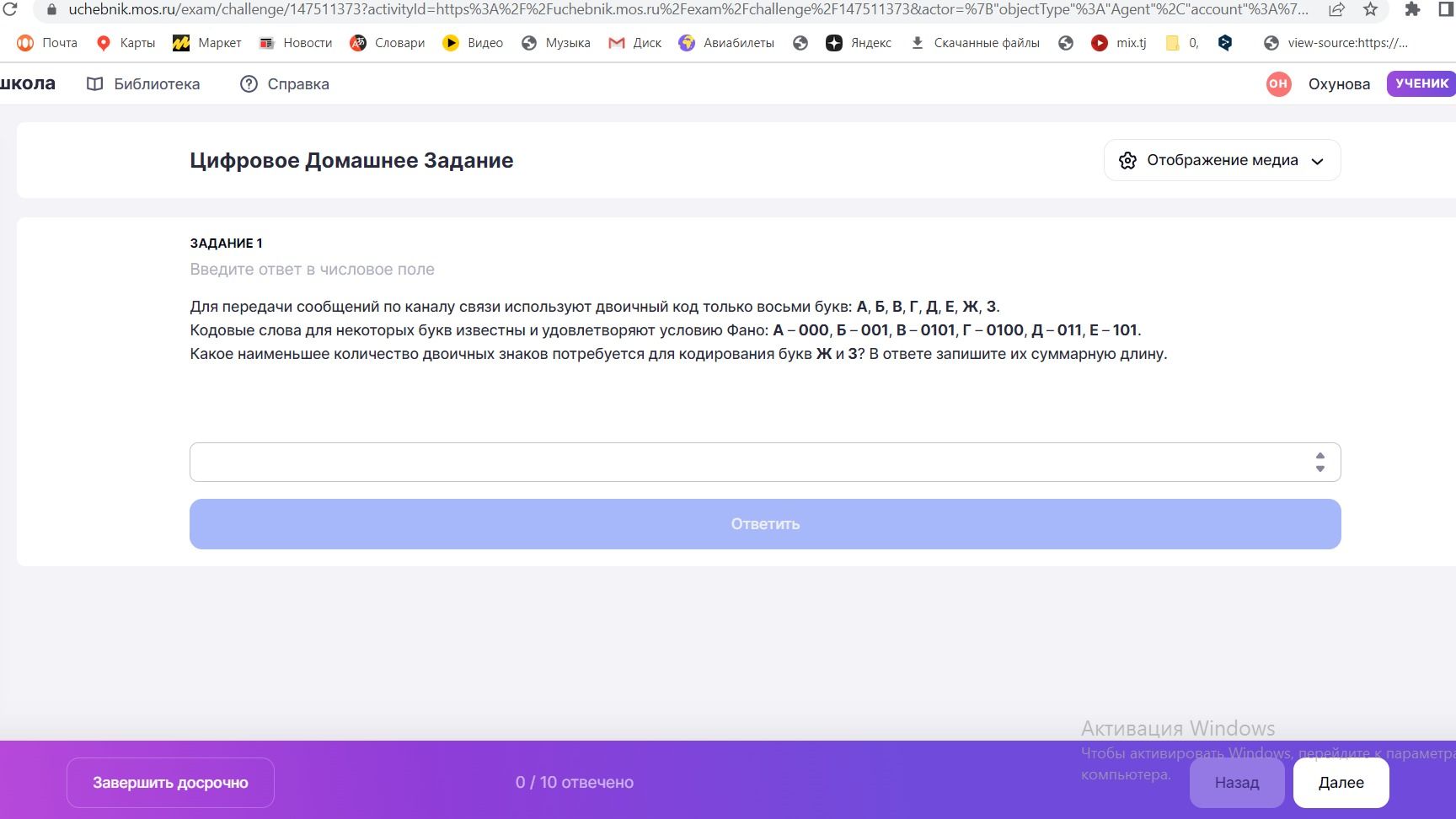The image size is (1456, 819).
Task: Open the Яндекс bookmark
Action: (859, 43)
